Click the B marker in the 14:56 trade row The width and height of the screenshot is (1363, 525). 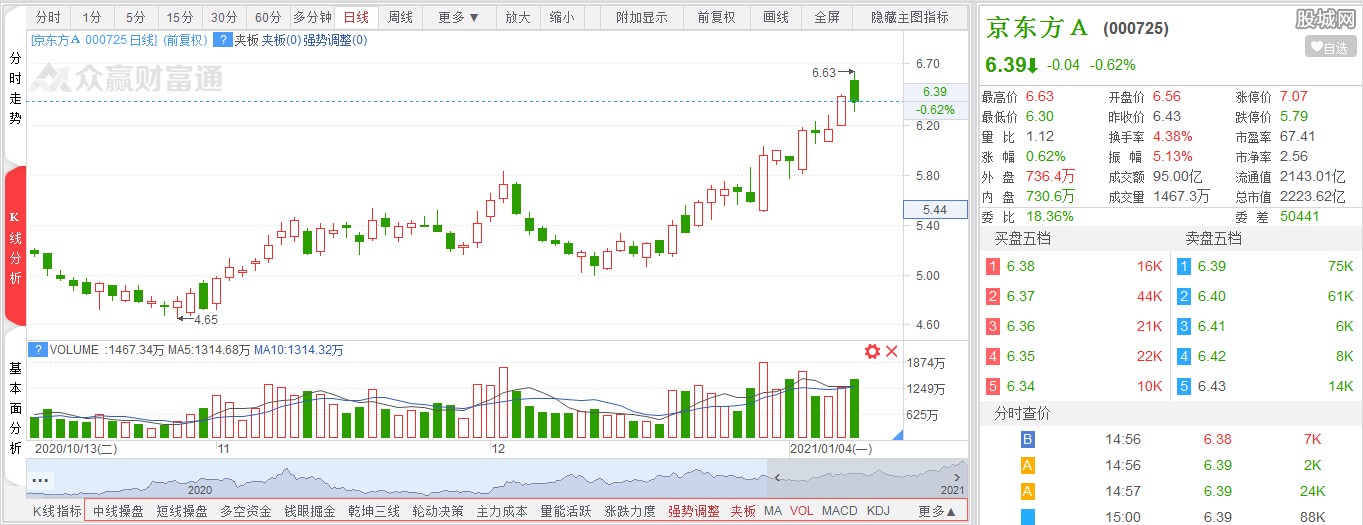(x=1026, y=439)
